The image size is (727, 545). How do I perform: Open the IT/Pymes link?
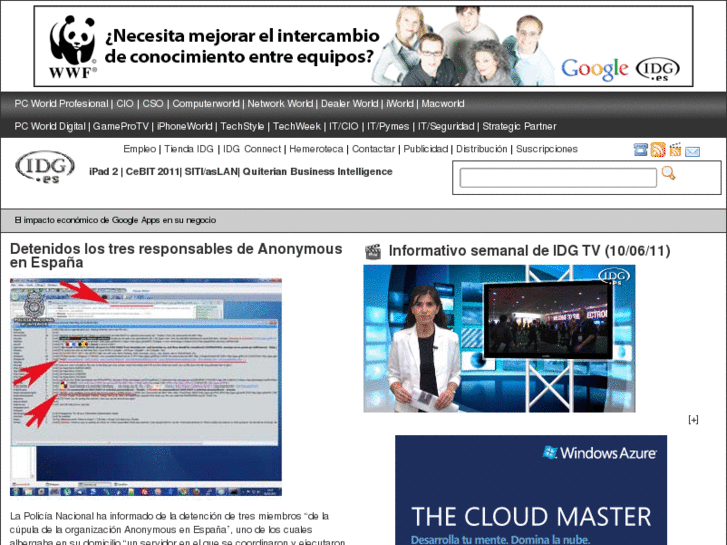point(388,126)
